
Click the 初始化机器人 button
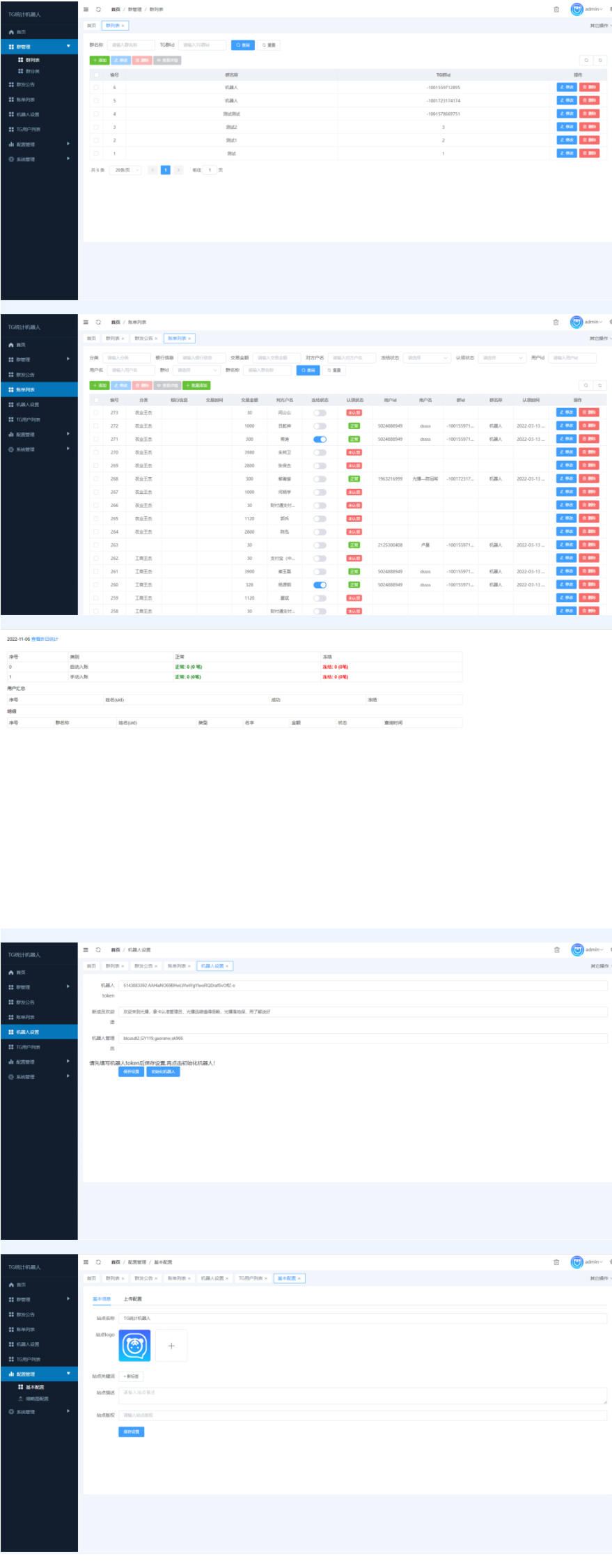163,1071
